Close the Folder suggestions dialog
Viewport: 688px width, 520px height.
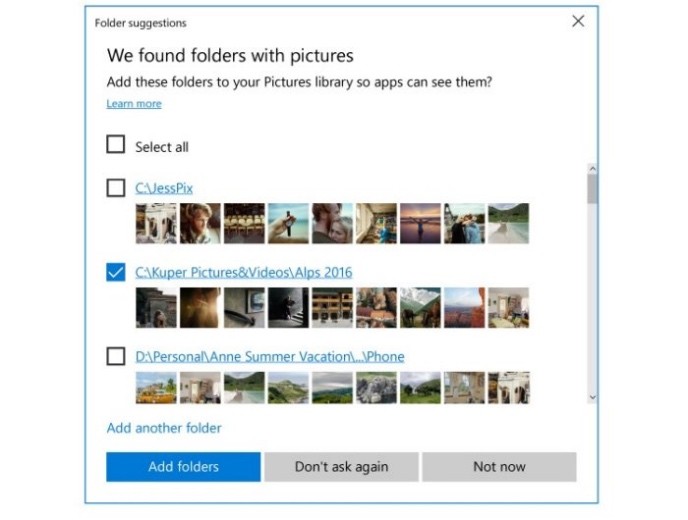578,21
